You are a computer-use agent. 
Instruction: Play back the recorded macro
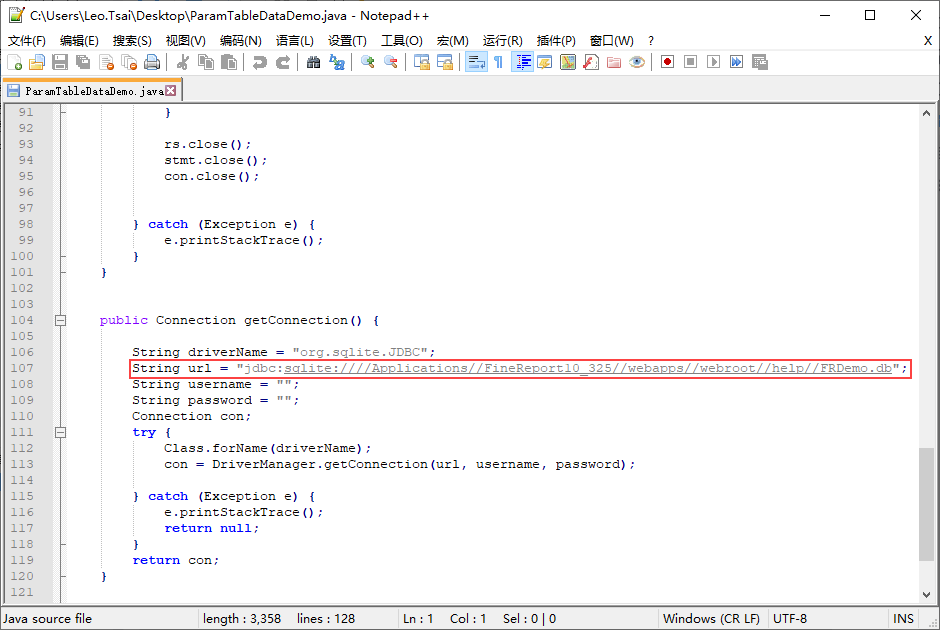point(713,62)
